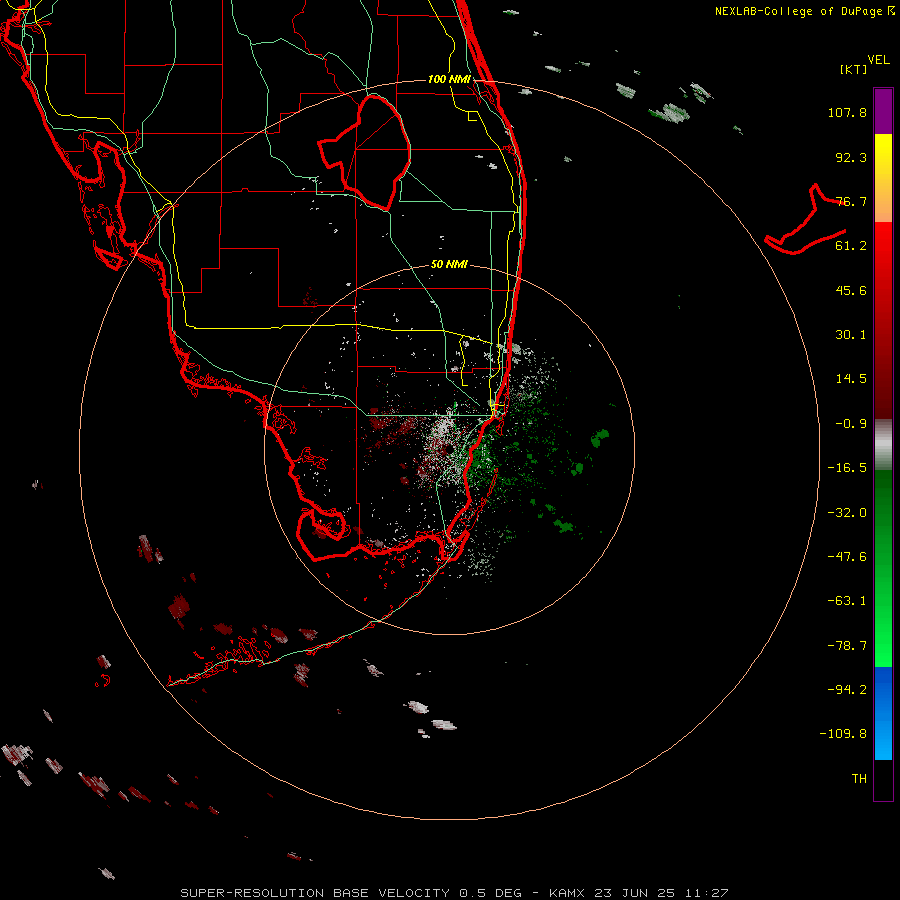Click the SUPER-RESOLUTION BASE VELOCITY caption
Viewport: 900px width, 900px height.
[455, 893]
